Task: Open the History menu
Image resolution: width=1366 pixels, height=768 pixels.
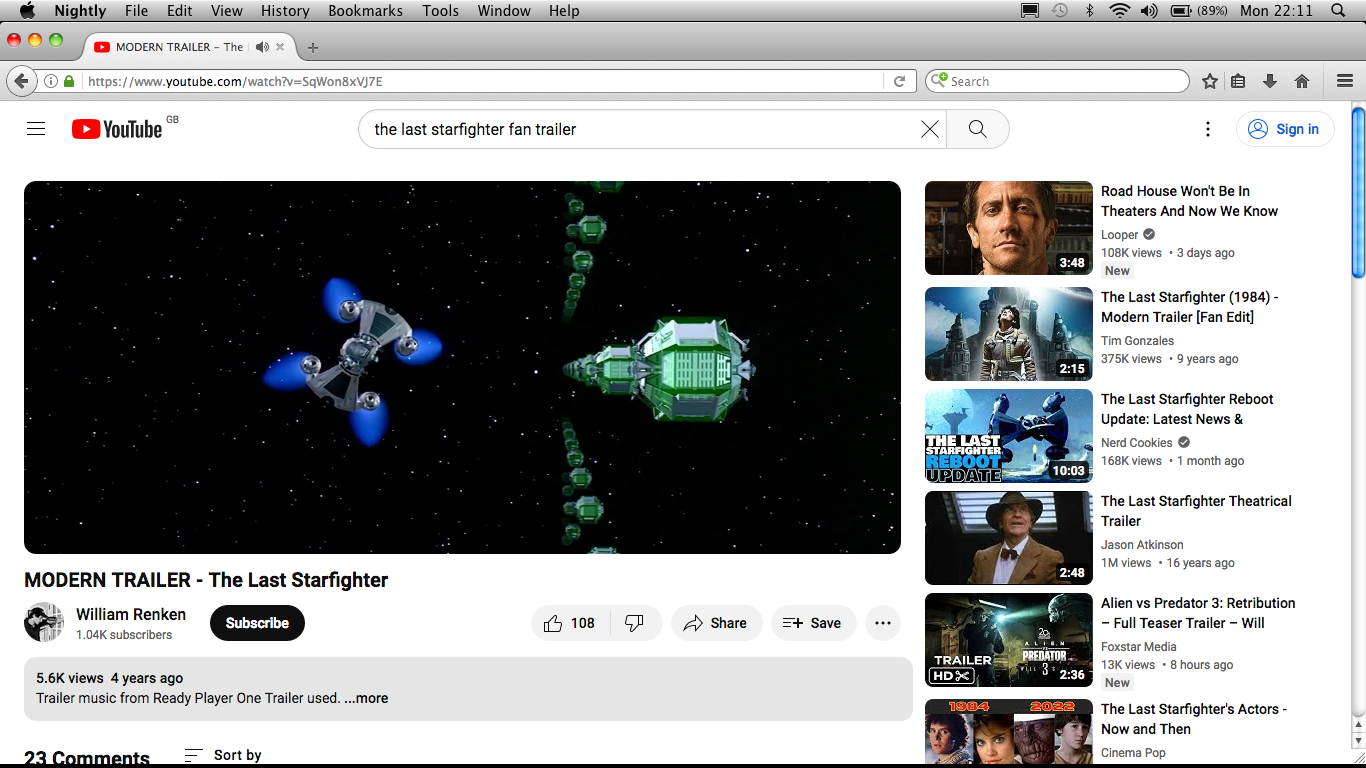Action: pos(285,11)
